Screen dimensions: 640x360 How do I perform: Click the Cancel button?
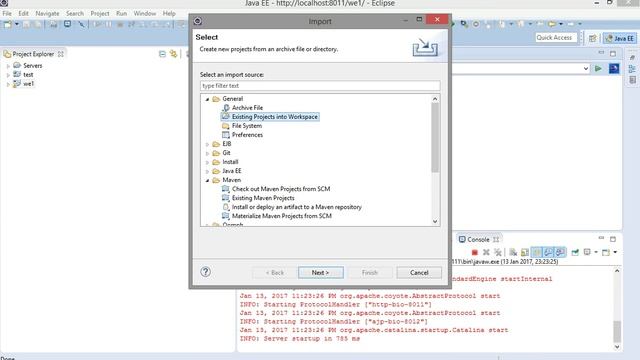click(x=419, y=272)
